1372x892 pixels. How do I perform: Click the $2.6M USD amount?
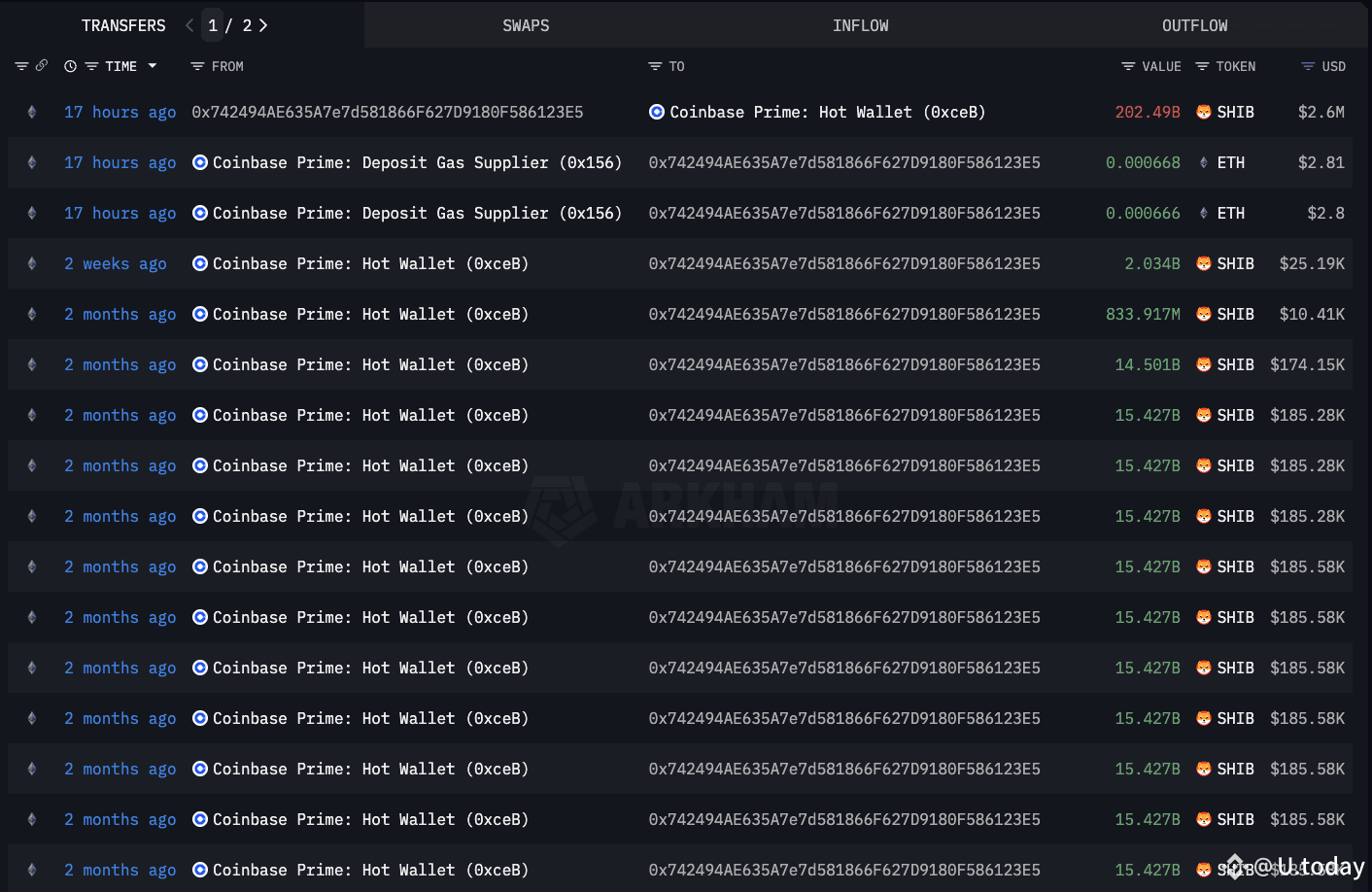1321,112
